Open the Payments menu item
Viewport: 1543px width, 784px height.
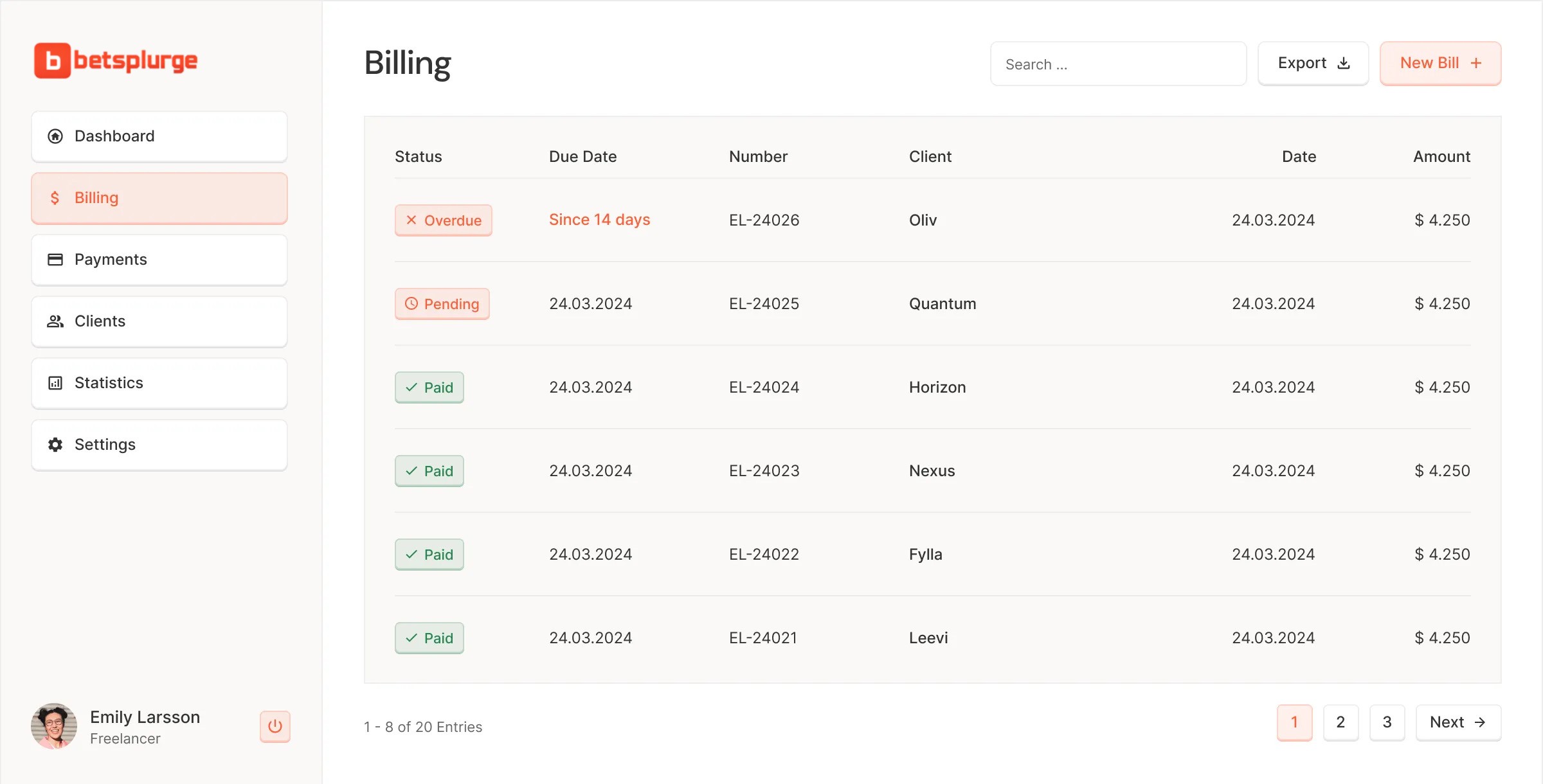click(159, 260)
